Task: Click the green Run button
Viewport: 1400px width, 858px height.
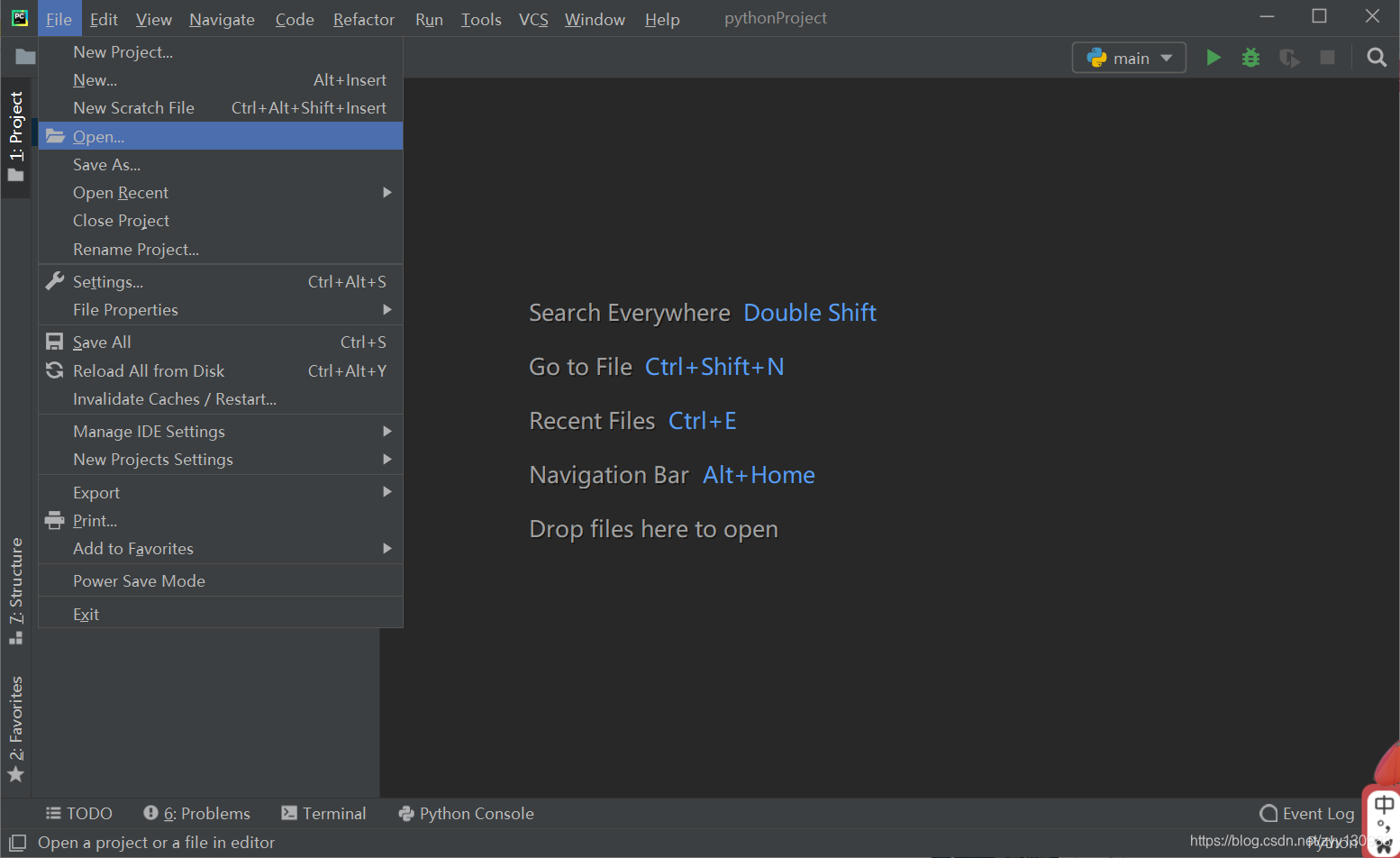Action: pyautogui.click(x=1214, y=58)
